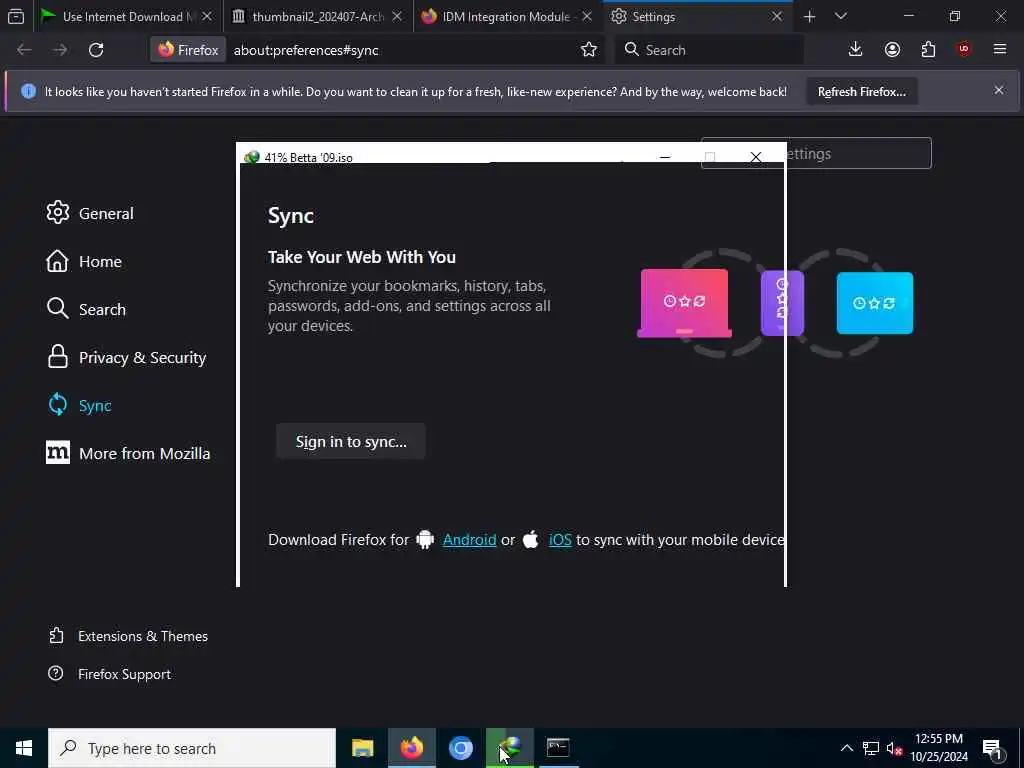Click the Sign in to sync... button
Viewport: 1024px width, 768px height.
351,441
